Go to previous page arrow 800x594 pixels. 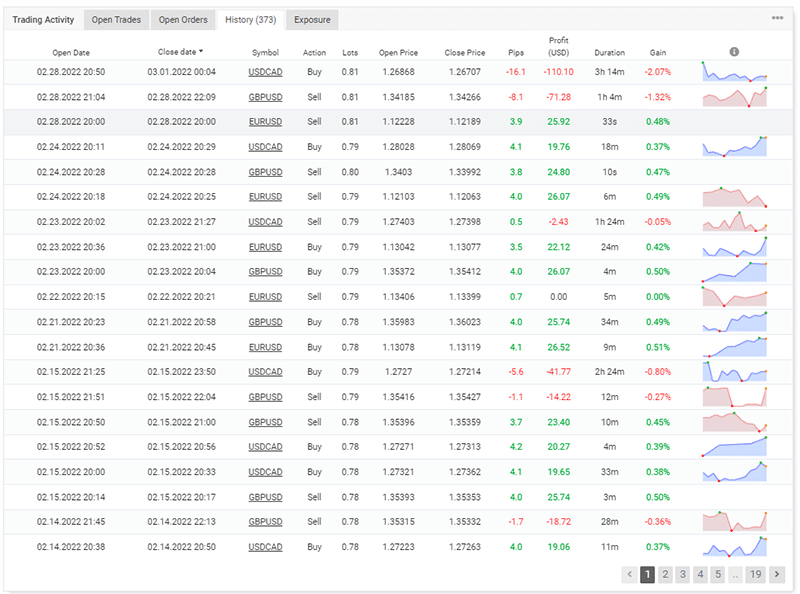[629, 574]
